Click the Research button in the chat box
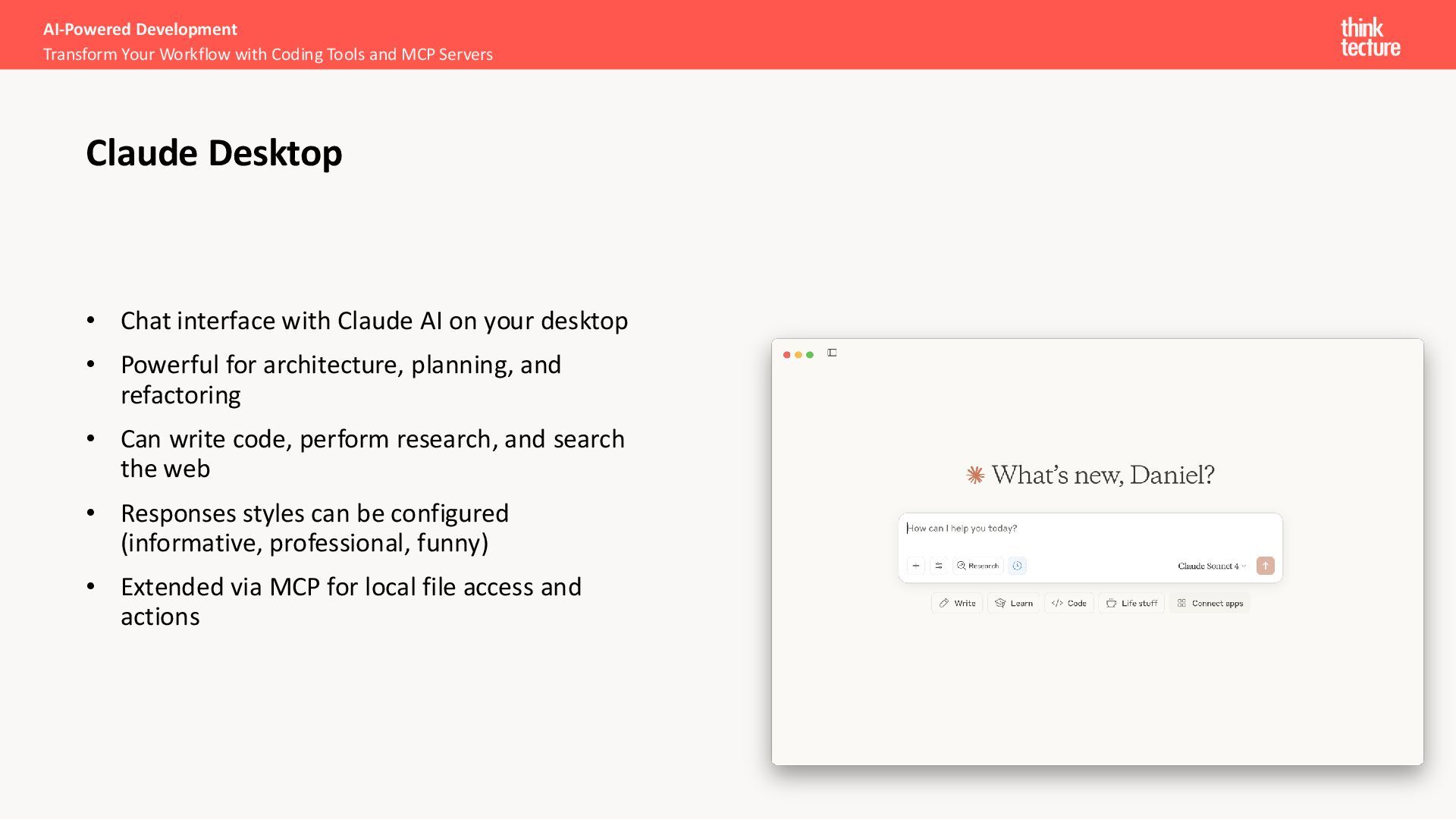Screen dimensions: 1456x819 point(978,566)
